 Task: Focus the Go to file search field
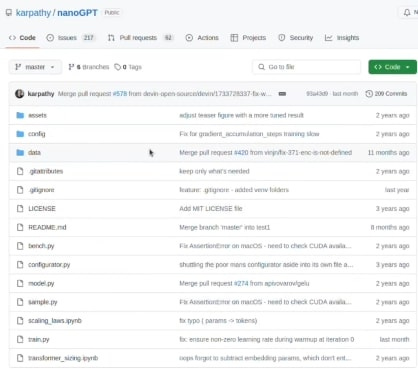[x=306, y=67]
